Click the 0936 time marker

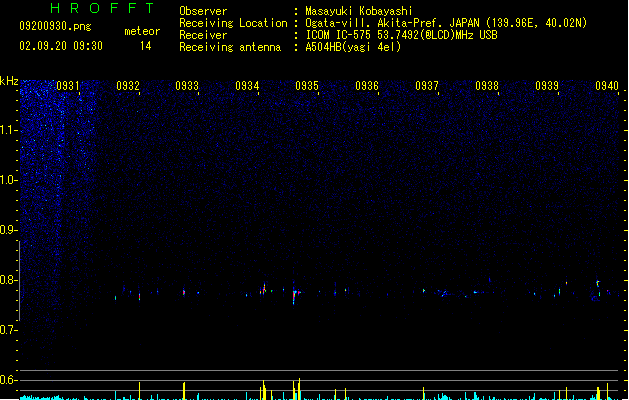point(367,86)
